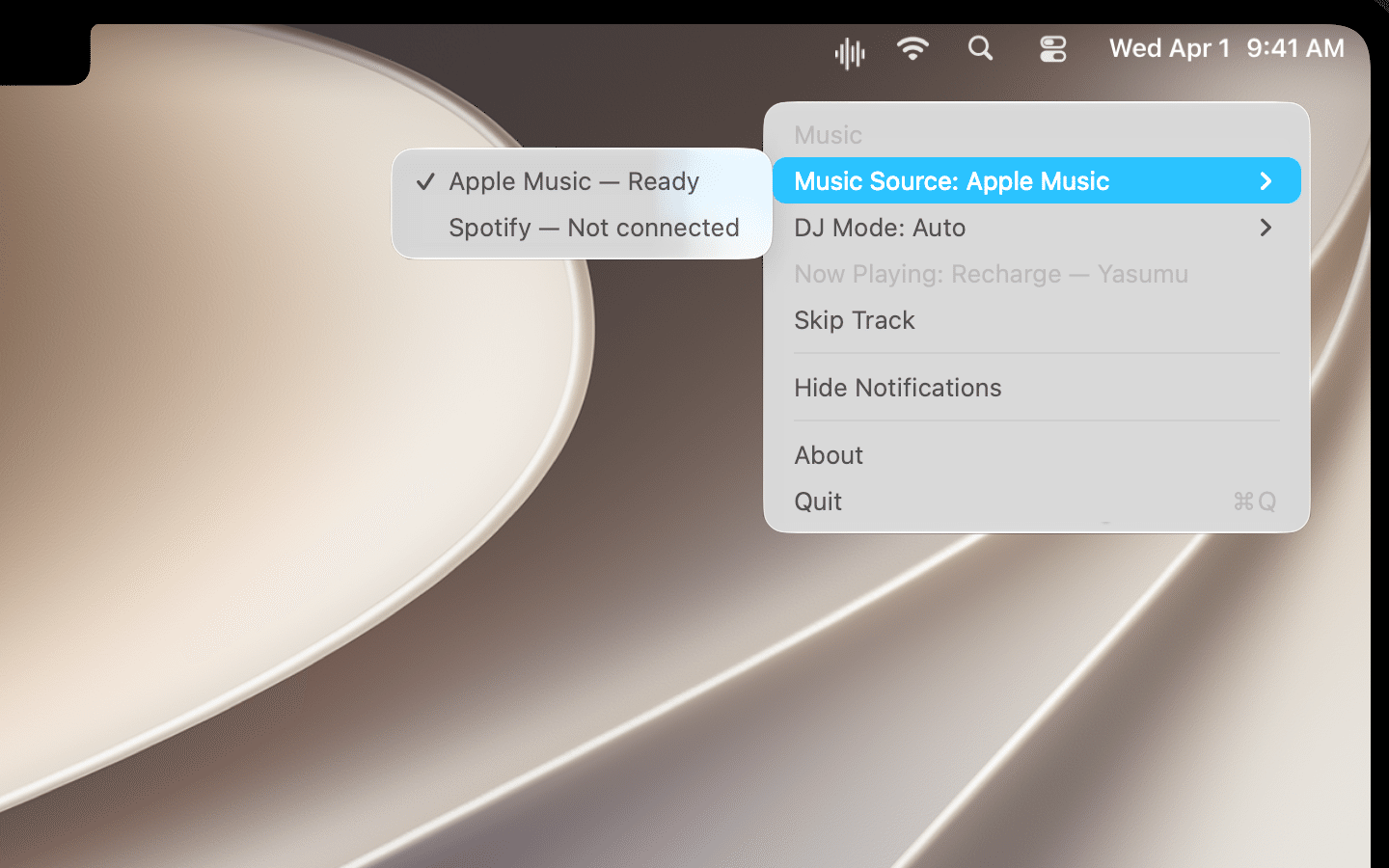
Task: Open the Wi-Fi status menu
Action: click(x=912, y=48)
